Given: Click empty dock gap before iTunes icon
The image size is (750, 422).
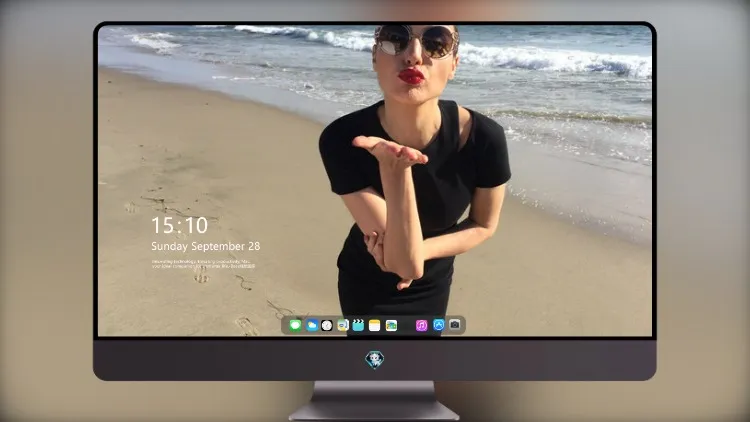Looking at the screenshot, I should (407, 325).
